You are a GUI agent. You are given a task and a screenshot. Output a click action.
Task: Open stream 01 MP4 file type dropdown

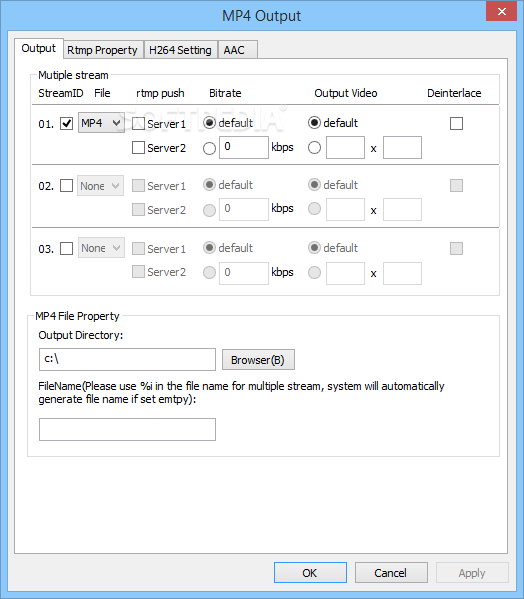(101, 123)
